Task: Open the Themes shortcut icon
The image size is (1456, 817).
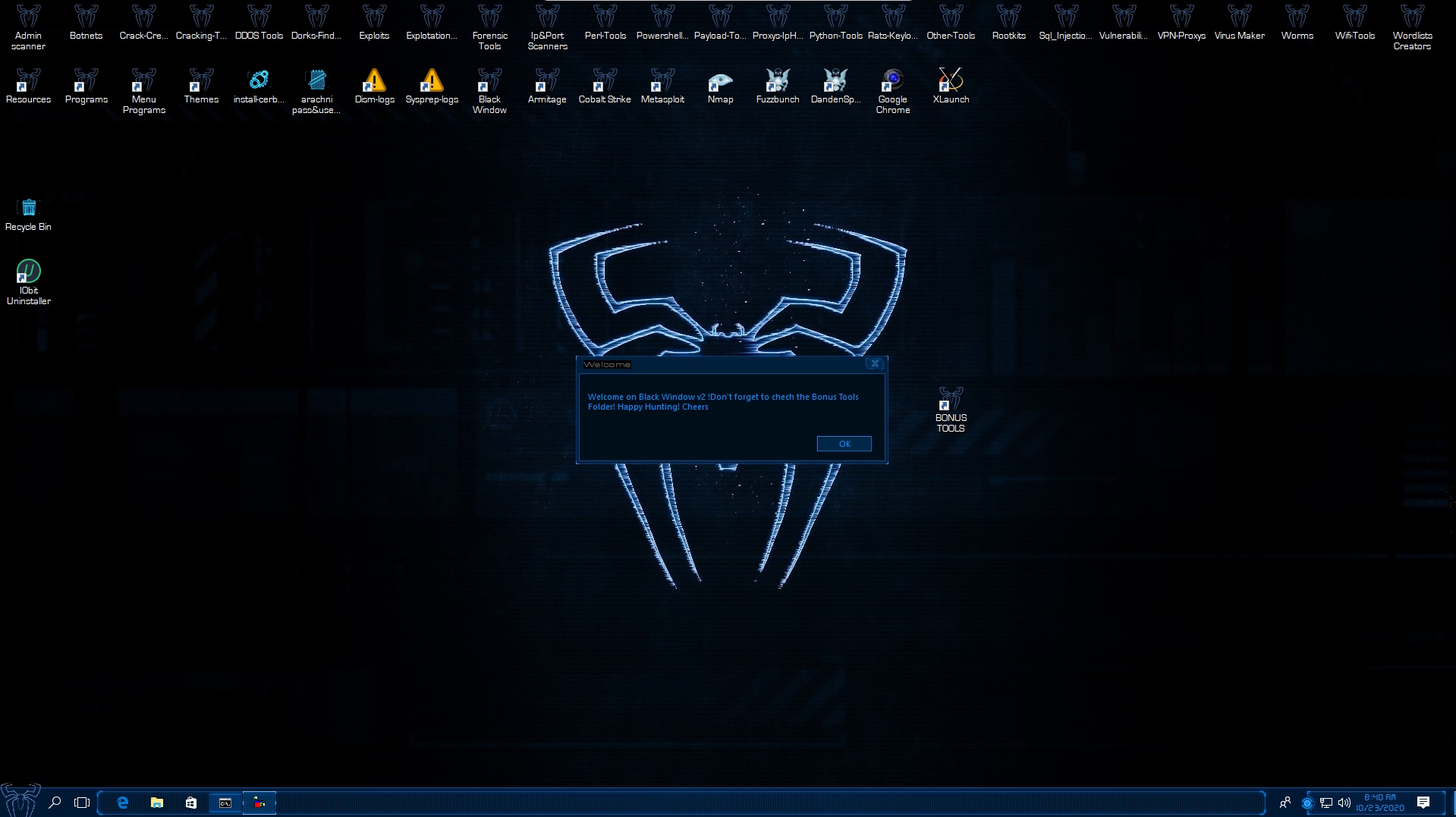Action: [201, 86]
